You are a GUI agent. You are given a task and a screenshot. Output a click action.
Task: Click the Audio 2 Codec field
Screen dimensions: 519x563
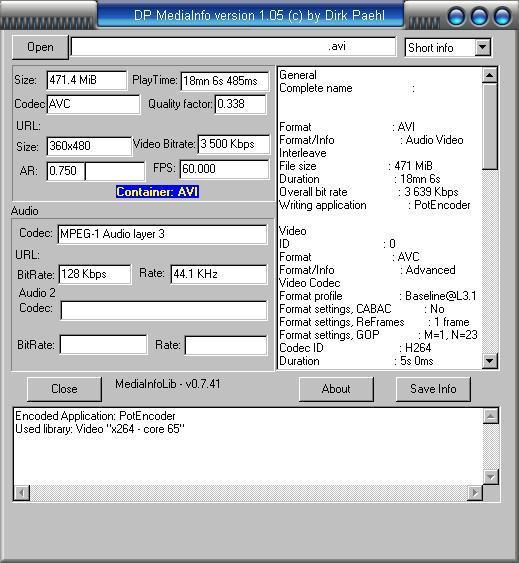164,310
